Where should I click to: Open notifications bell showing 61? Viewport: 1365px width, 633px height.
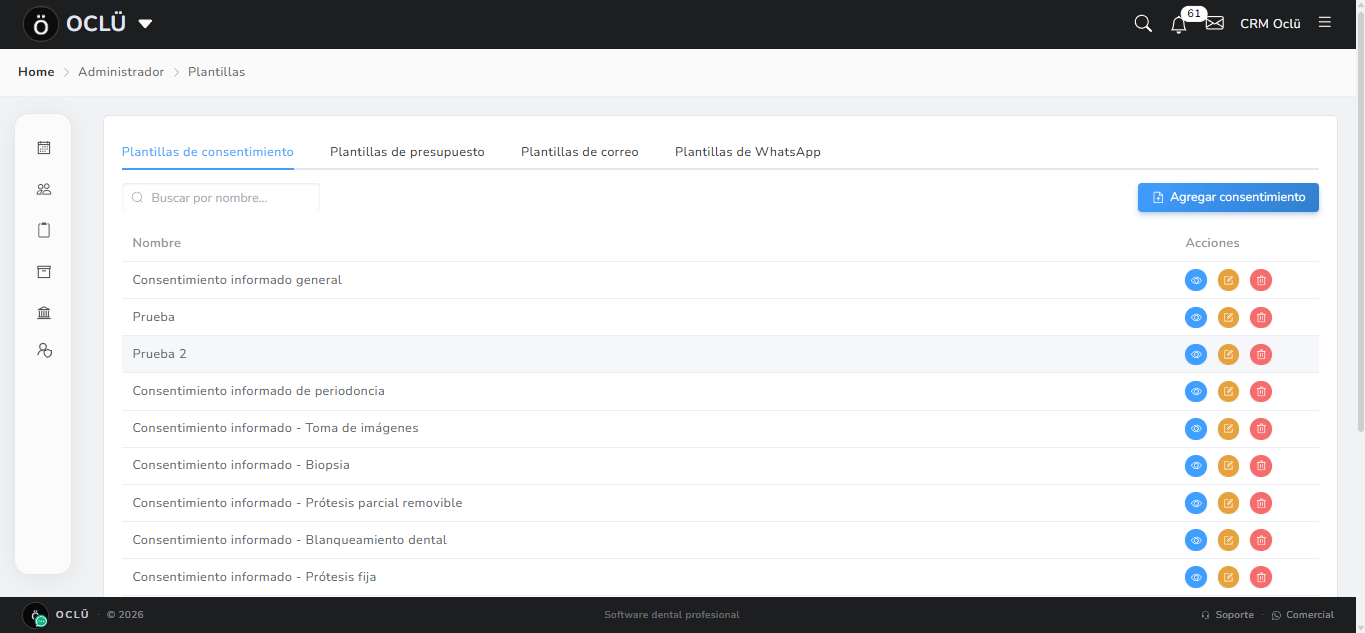pos(1179,24)
